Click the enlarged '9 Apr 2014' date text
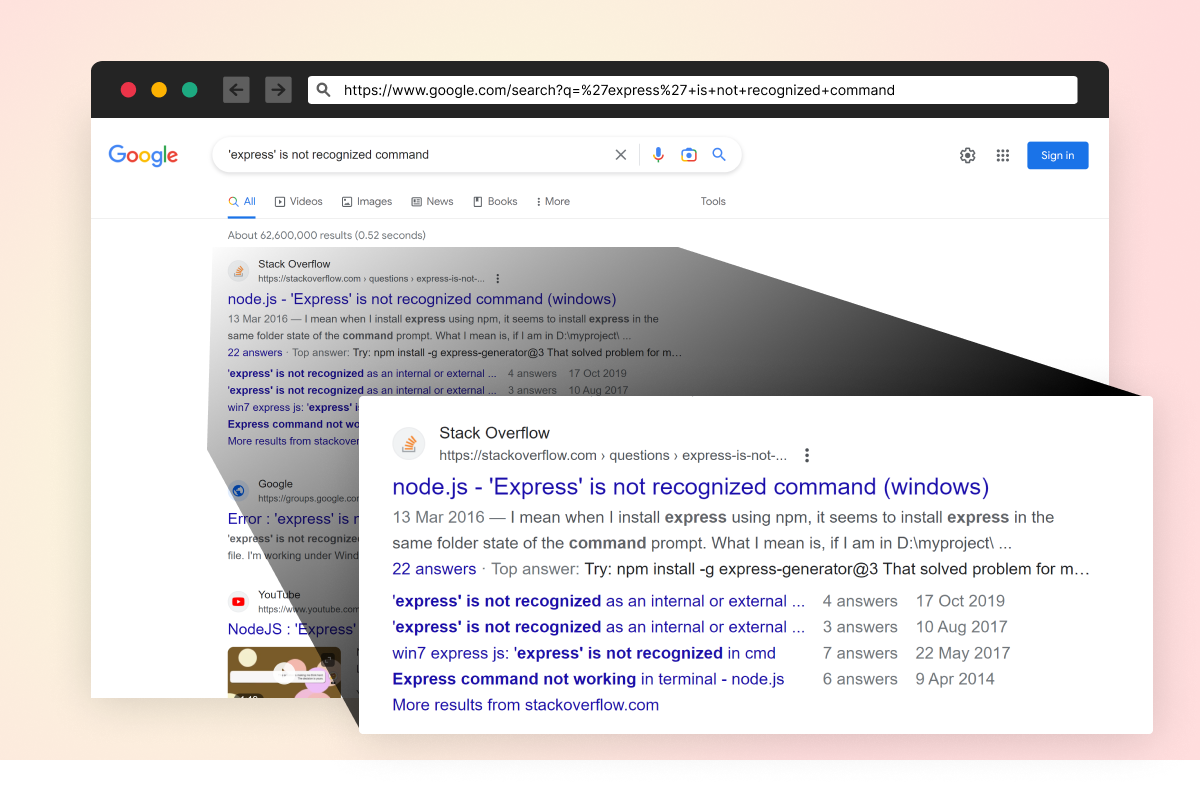1203x788 pixels. point(955,679)
